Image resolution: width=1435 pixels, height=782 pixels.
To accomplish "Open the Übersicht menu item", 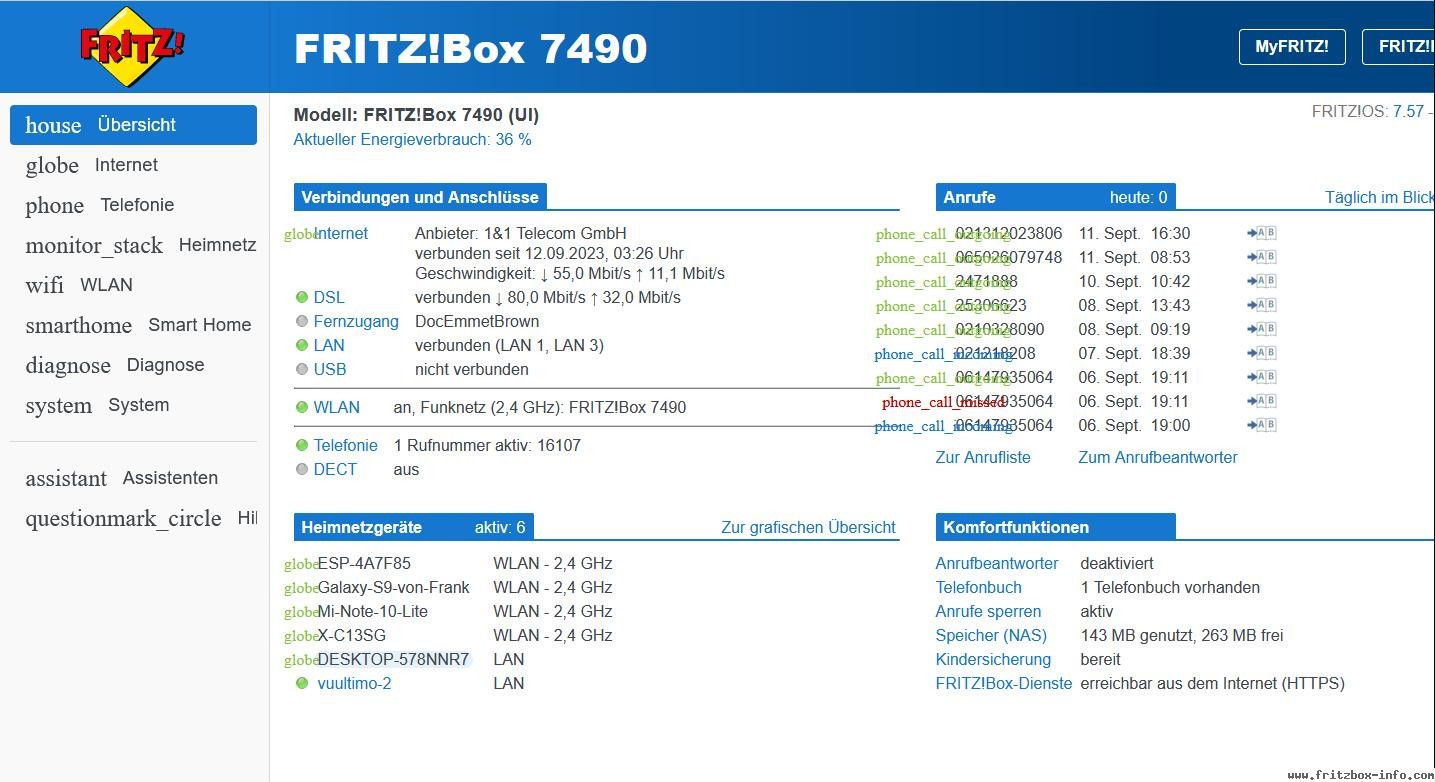I will tap(133, 125).
